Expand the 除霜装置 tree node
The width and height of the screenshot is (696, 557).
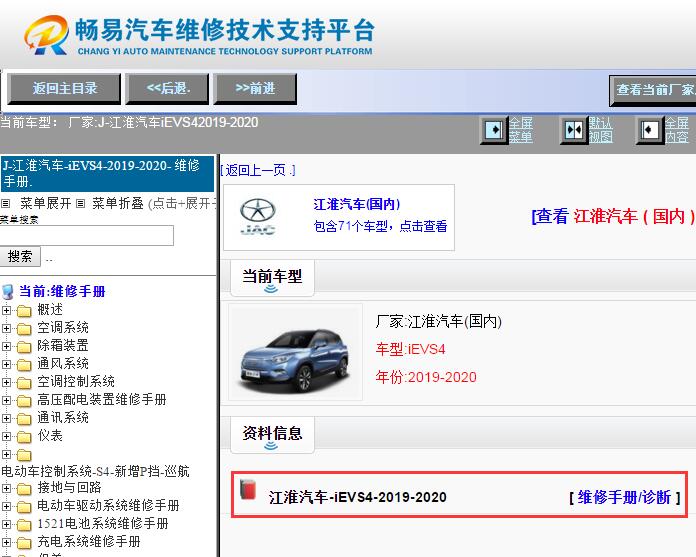coord(6,346)
